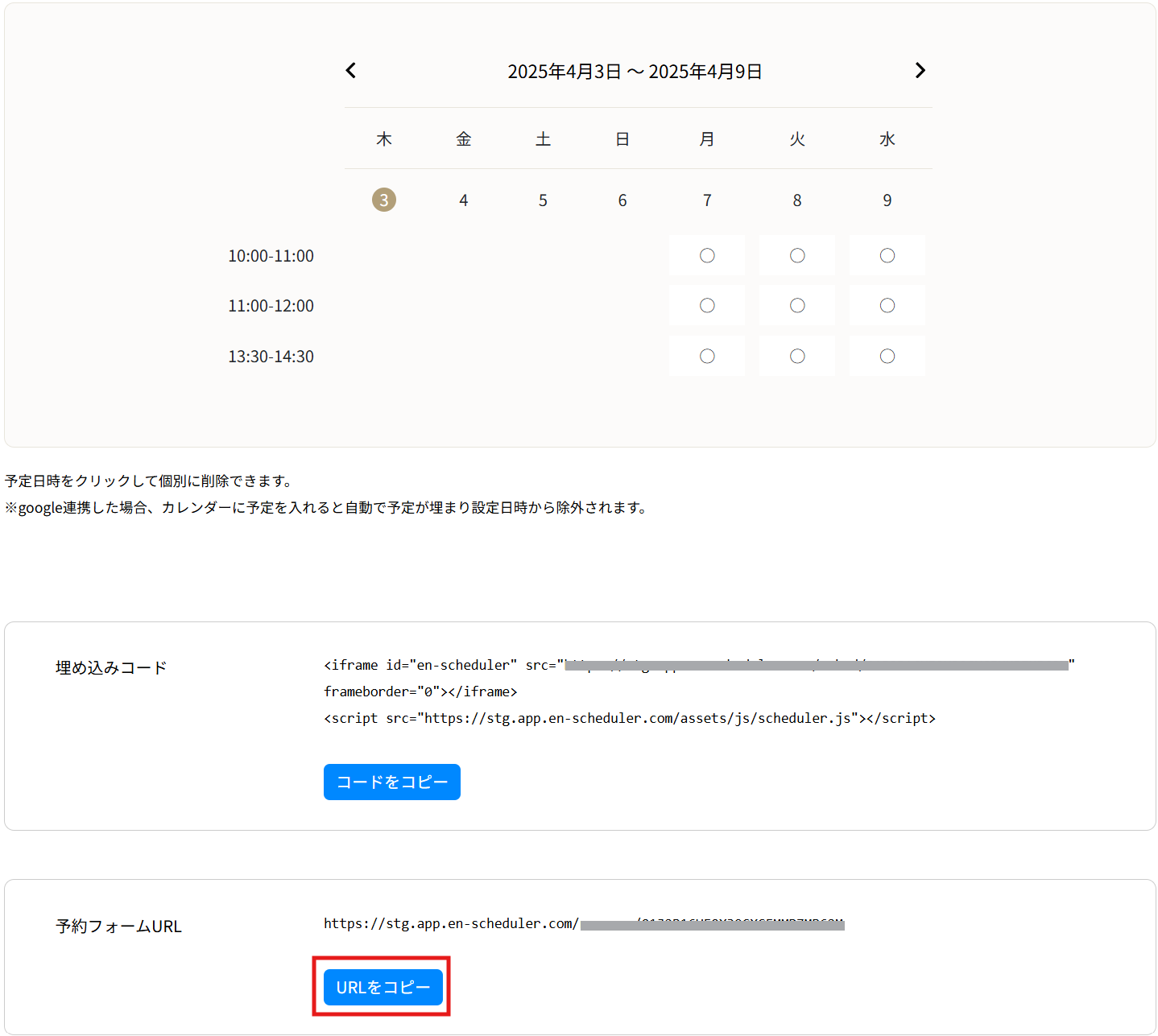Select the 予約フォームURL link text
The width and height of the screenshot is (1158, 1036).
[118, 926]
